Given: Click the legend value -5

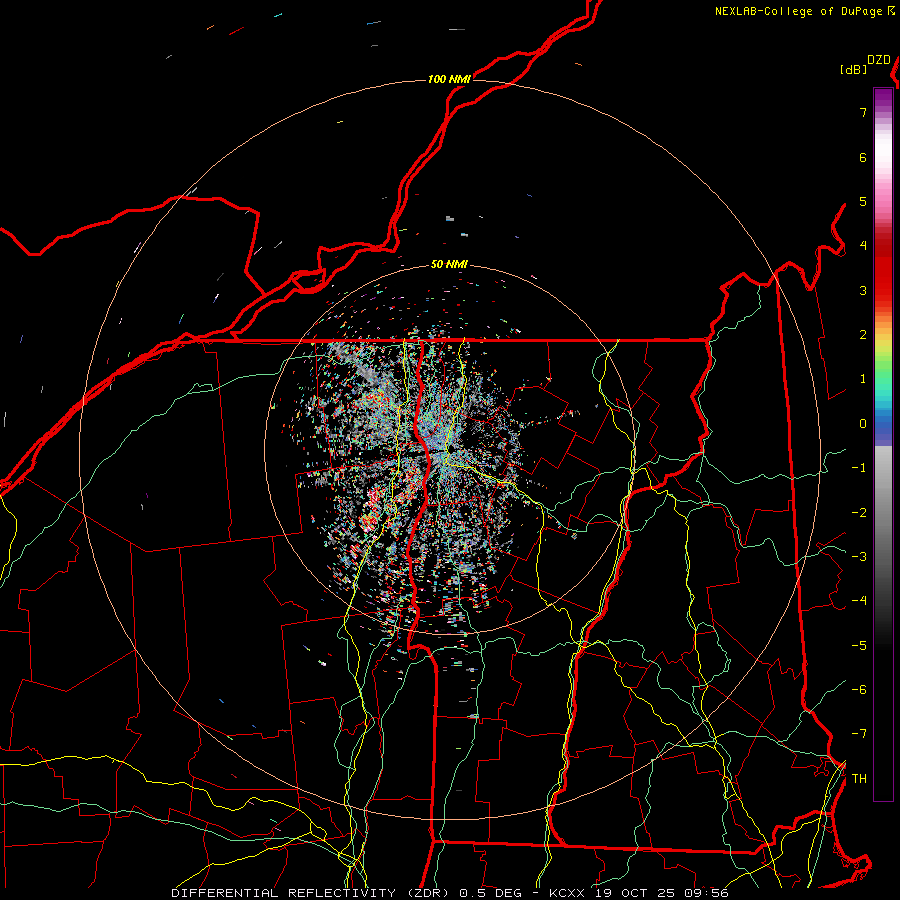Looking at the screenshot, I should 859,646.
